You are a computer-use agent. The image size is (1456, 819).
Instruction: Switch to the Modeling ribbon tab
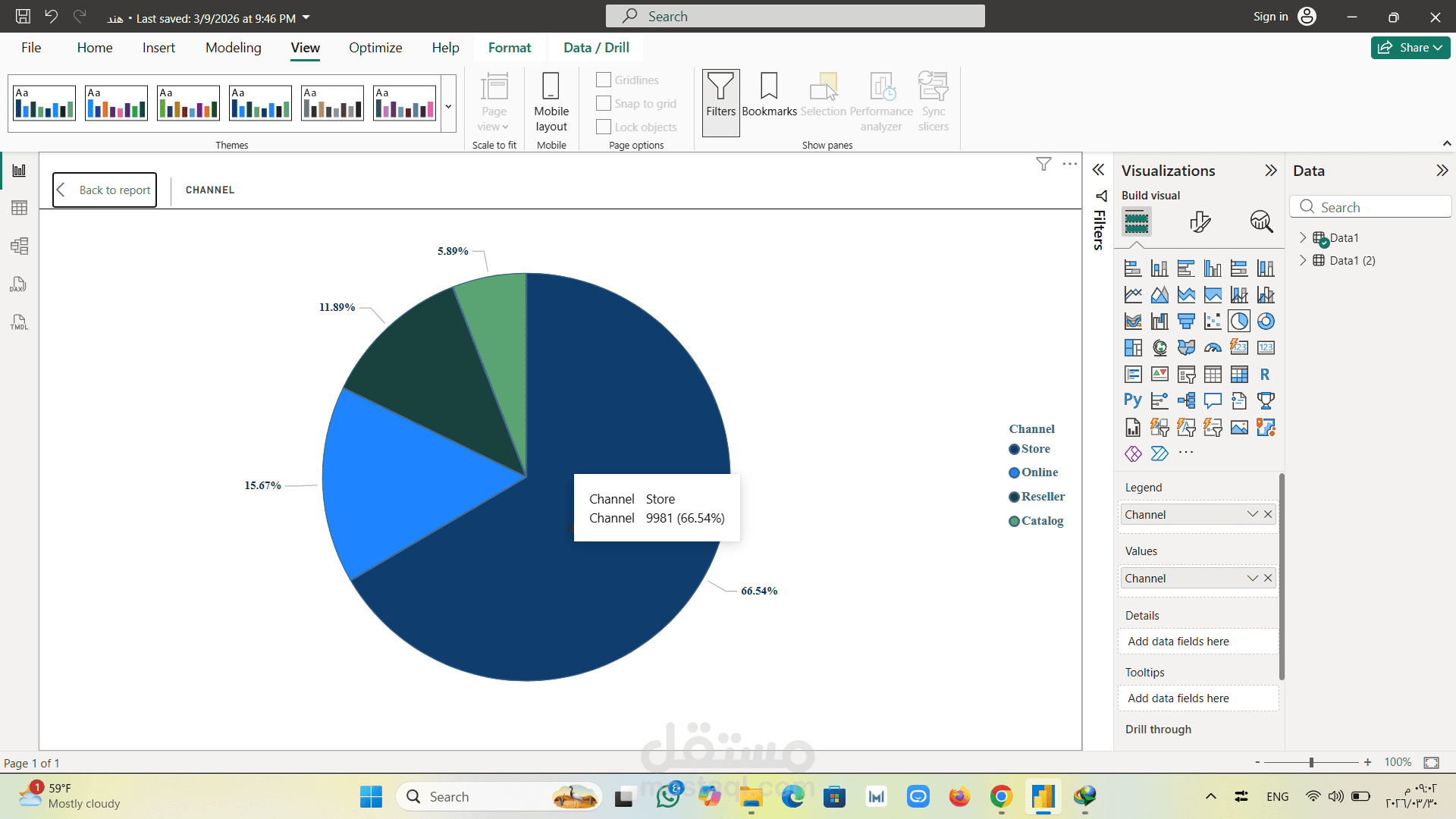pos(233,48)
